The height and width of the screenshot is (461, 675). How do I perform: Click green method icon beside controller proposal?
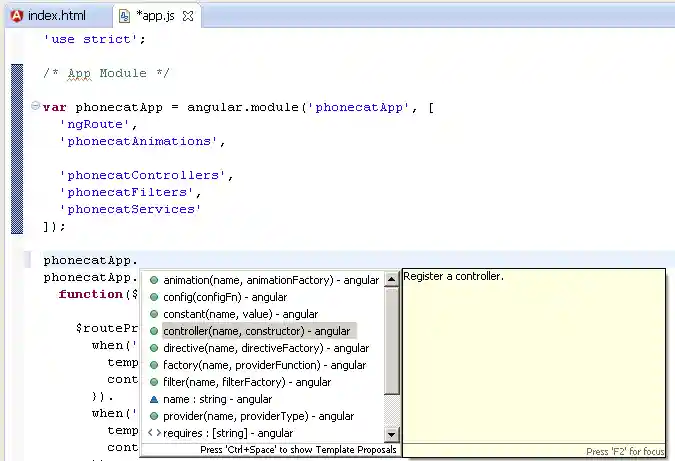click(154, 331)
